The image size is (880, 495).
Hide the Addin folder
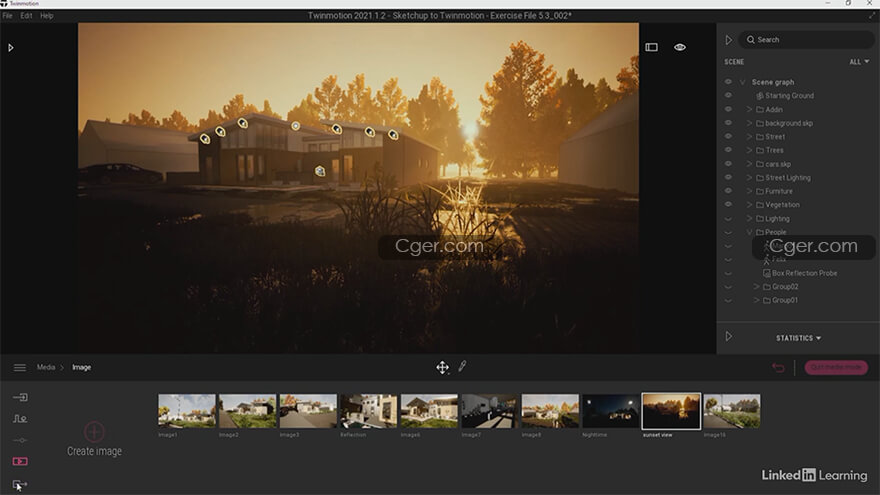[728, 109]
